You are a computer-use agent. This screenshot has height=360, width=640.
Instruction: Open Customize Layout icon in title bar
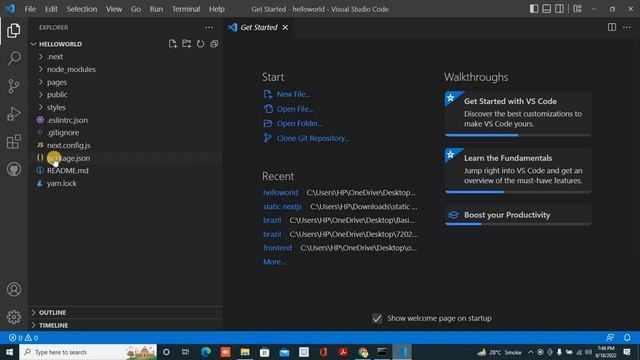578,9
